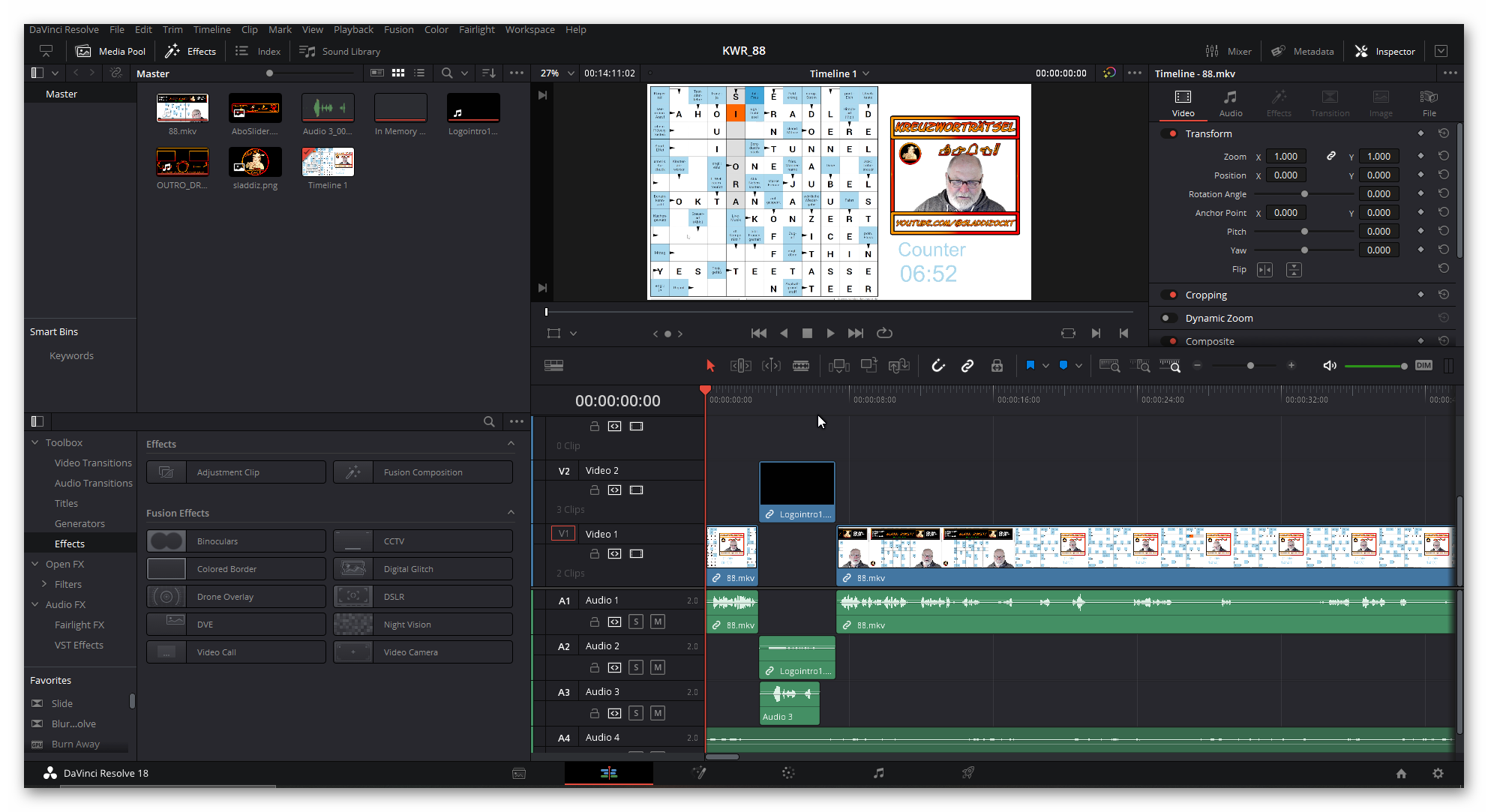
Task: Switch to the Audio inspector tab
Action: [1230, 103]
